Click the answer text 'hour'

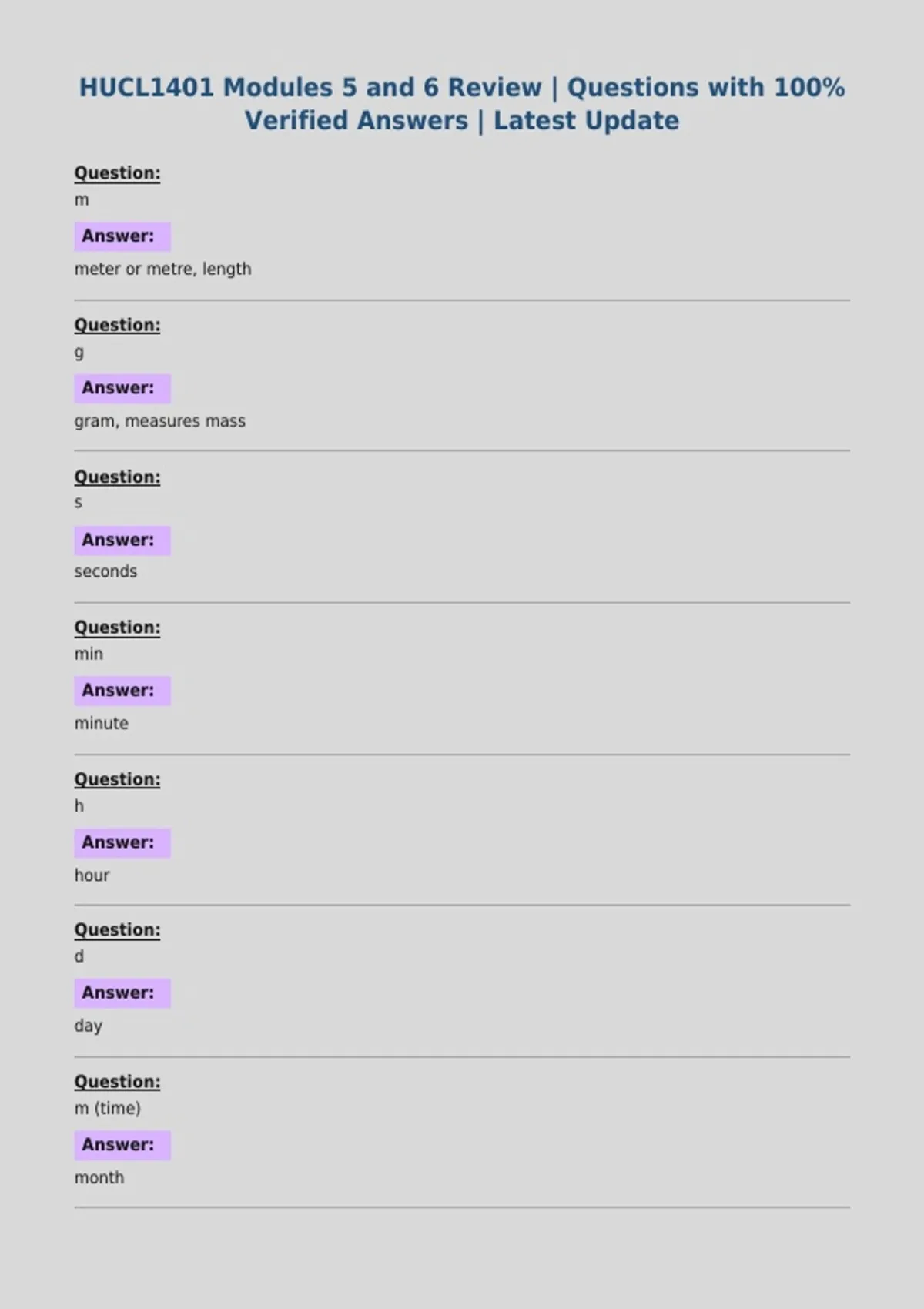pyautogui.click(x=92, y=875)
